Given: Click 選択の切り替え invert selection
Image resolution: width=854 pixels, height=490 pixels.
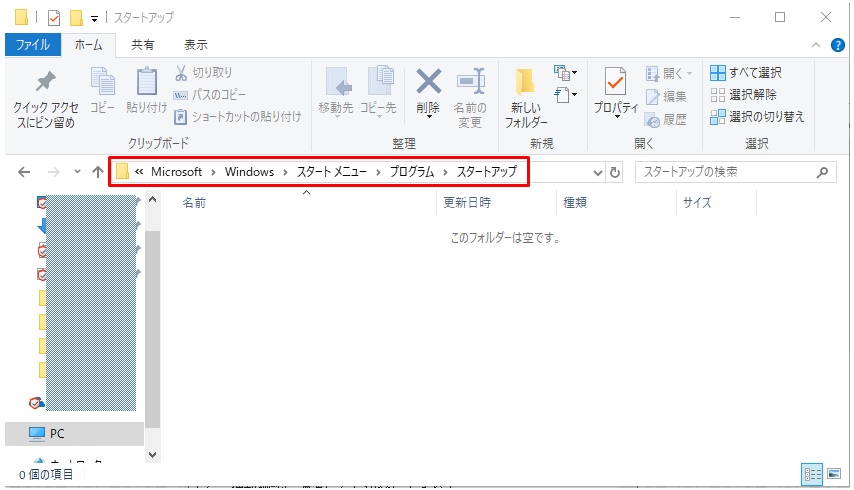Looking at the screenshot, I should tap(757, 117).
